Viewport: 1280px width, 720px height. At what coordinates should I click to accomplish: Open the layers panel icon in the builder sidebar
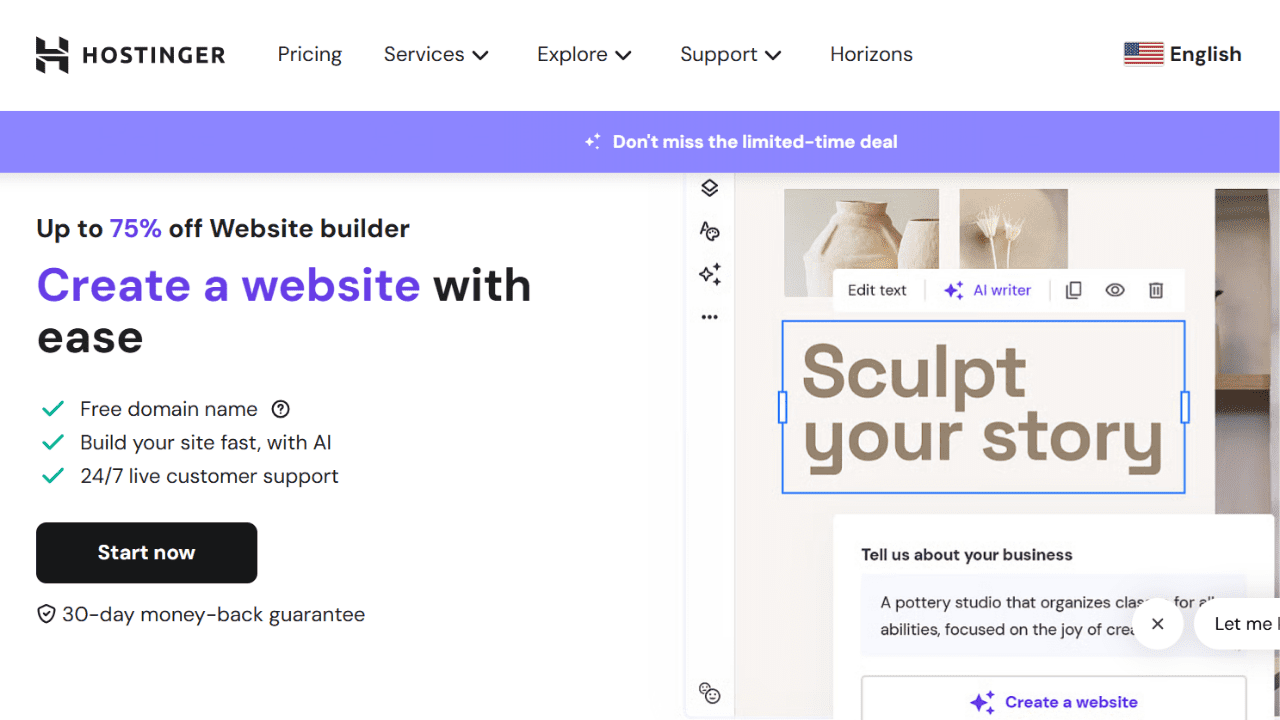pos(709,188)
